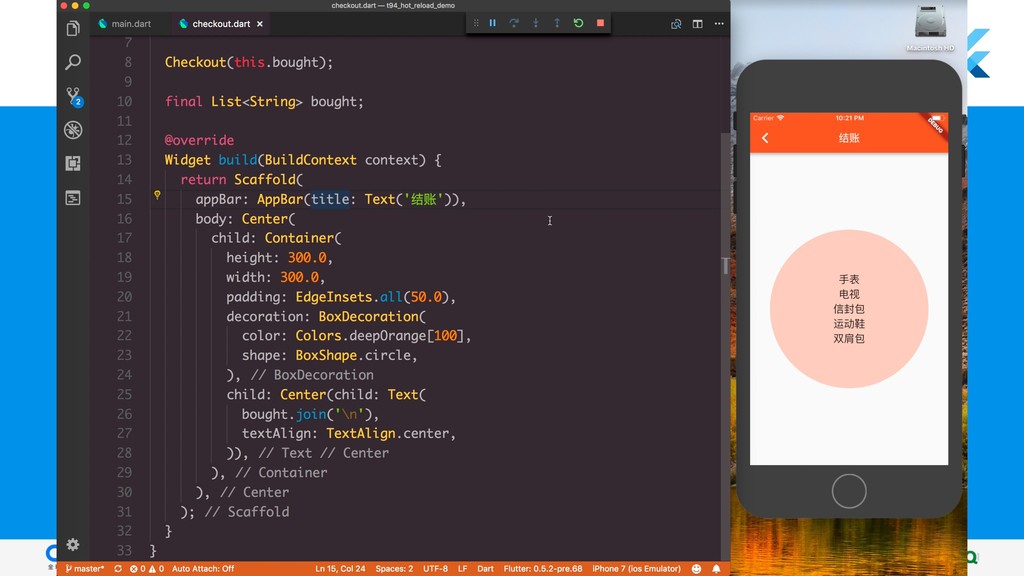Image resolution: width=1024 pixels, height=576 pixels.
Task: Open the Debug view in the activity bar
Action: pyautogui.click(x=73, y=130)
